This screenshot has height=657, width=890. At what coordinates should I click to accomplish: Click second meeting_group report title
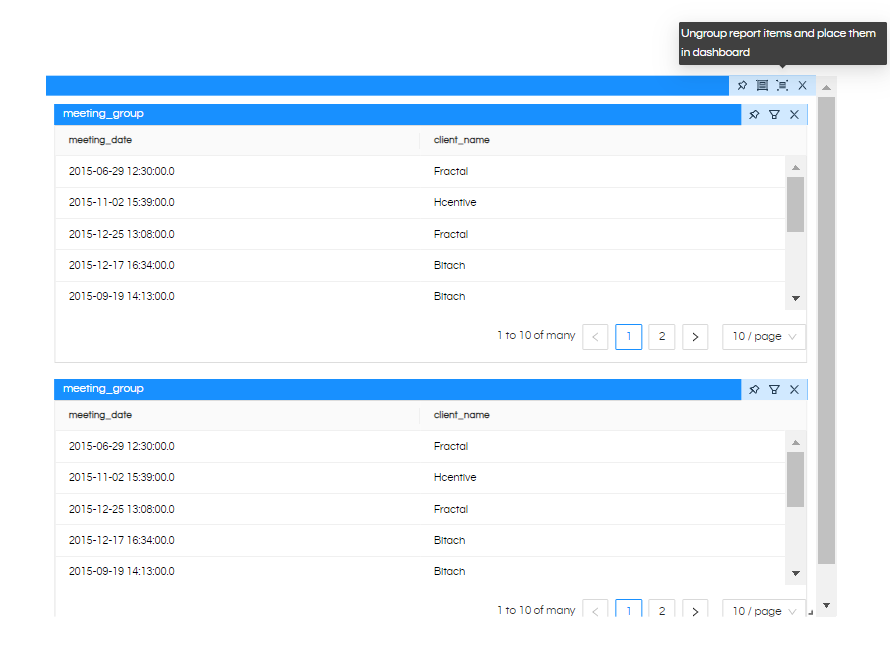pyautogui.click(x=103, y=389)
